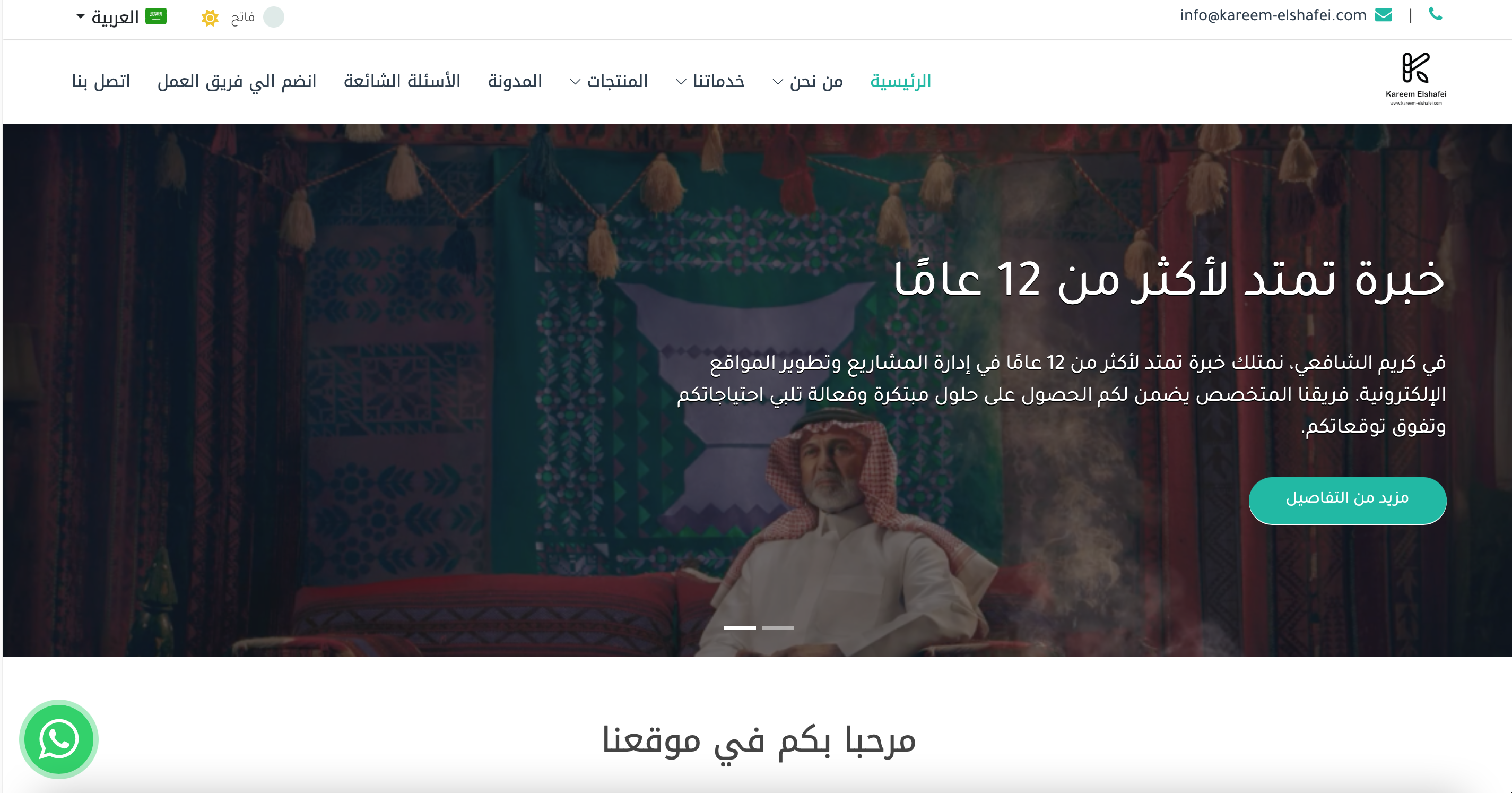Go to انضم الي فريق العمل page
The height and width of the screenshot is (793, 1512).
tap(237, 81)
